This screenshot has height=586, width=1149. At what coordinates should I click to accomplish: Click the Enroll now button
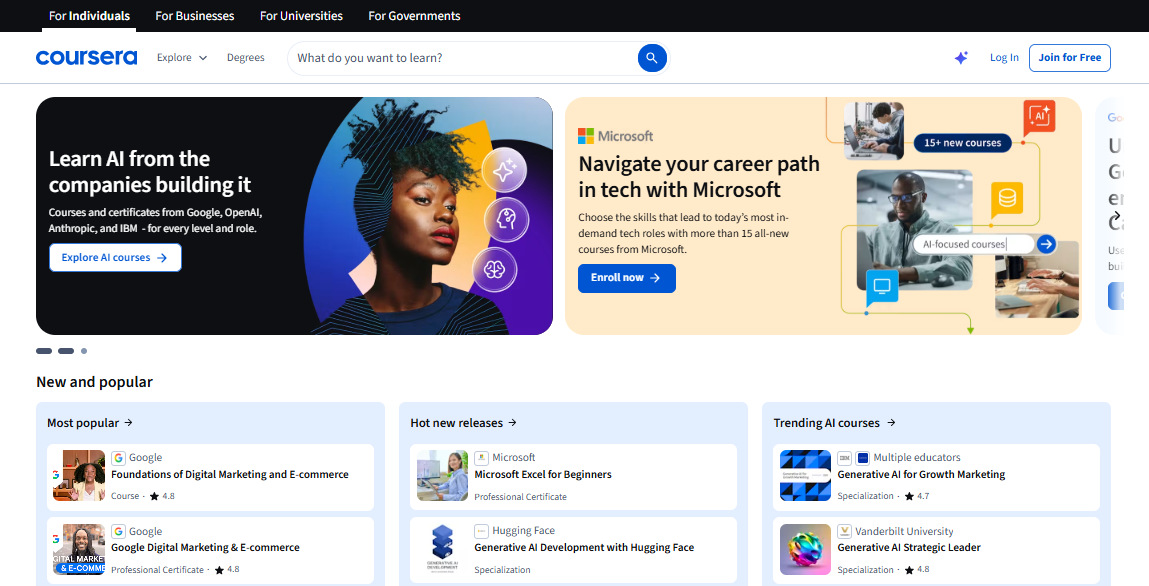pos(627,278)
